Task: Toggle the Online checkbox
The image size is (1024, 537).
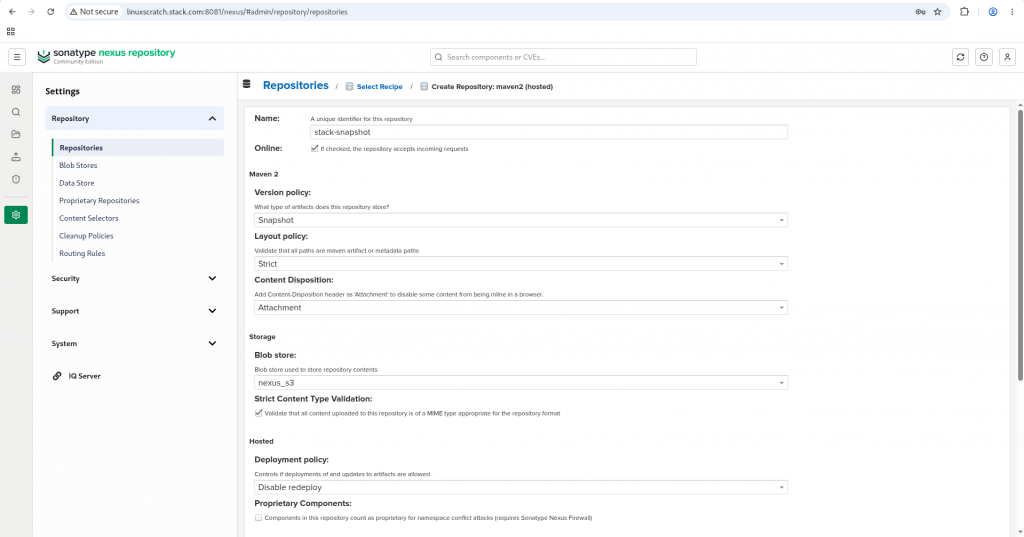Action: point(315,148)
